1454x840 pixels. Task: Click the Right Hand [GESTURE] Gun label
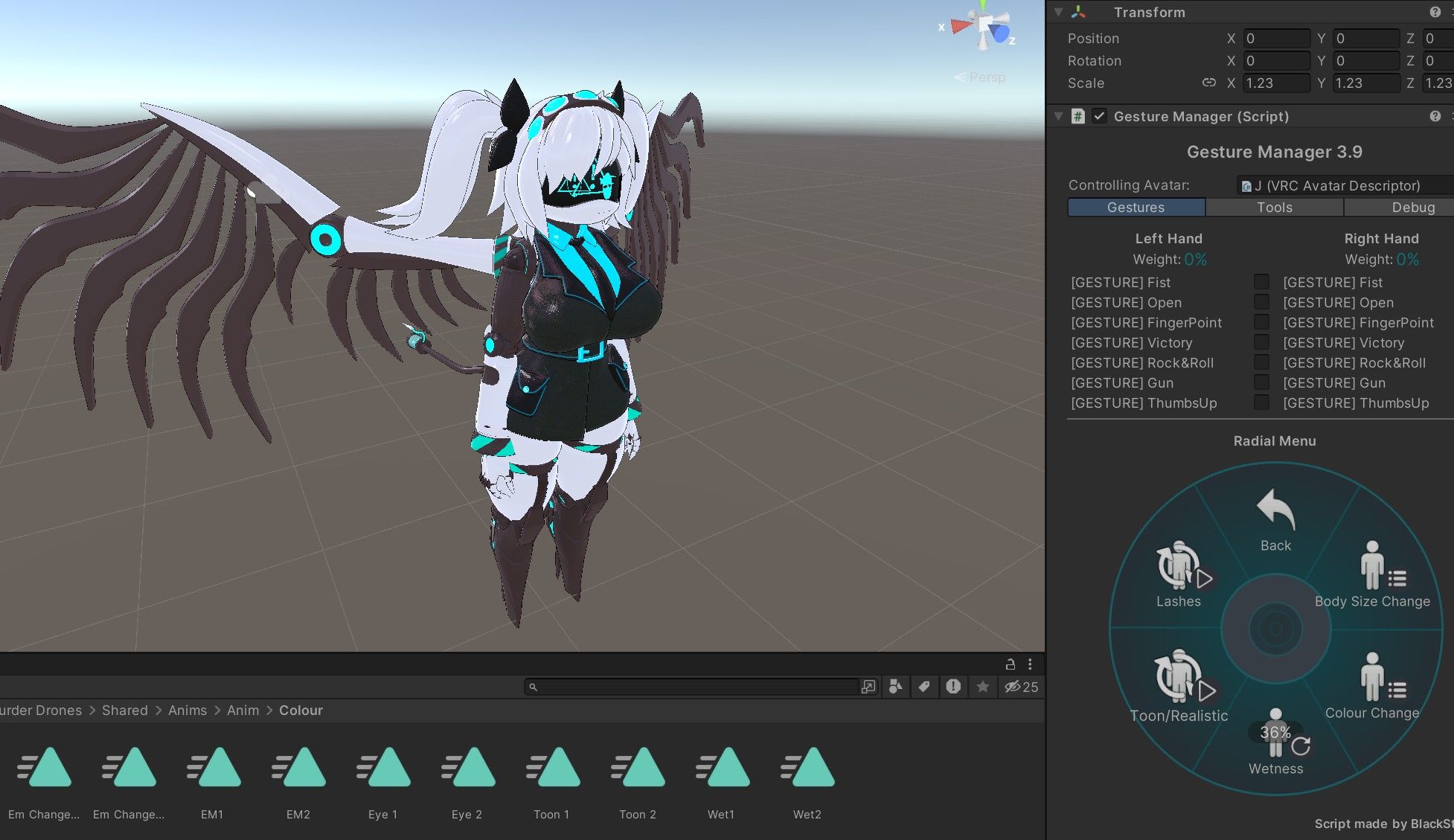pyautogui.click(x=1334, y=382)
